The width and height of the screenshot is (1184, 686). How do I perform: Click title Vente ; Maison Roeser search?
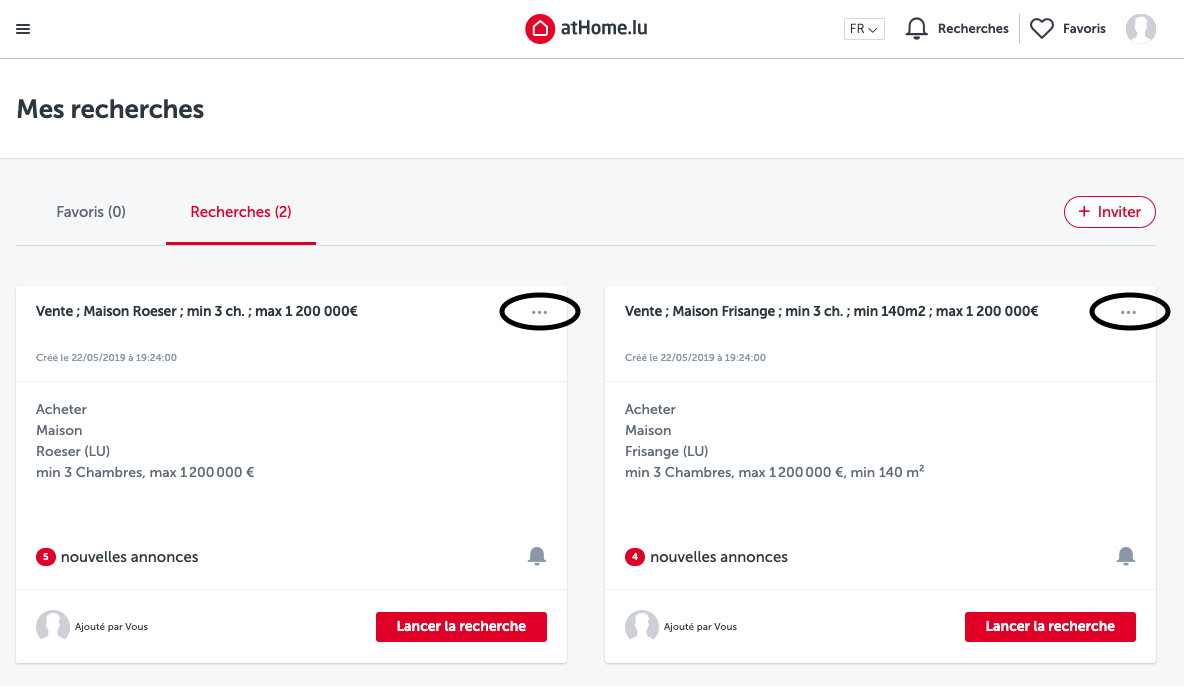coord(196,311)
